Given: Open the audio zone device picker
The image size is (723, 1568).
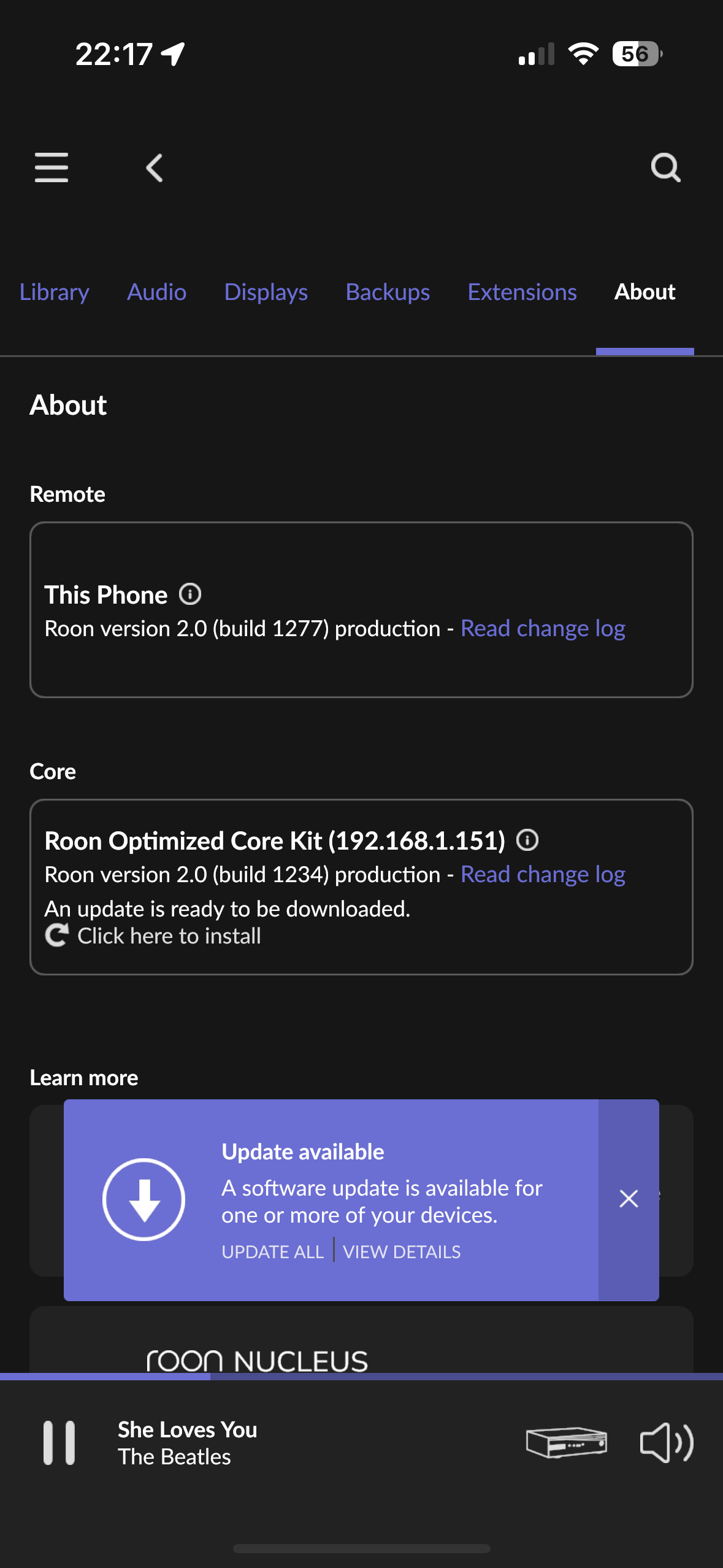Looking at the screenshot, I should pyautogui.click(x=566, y=1442).
